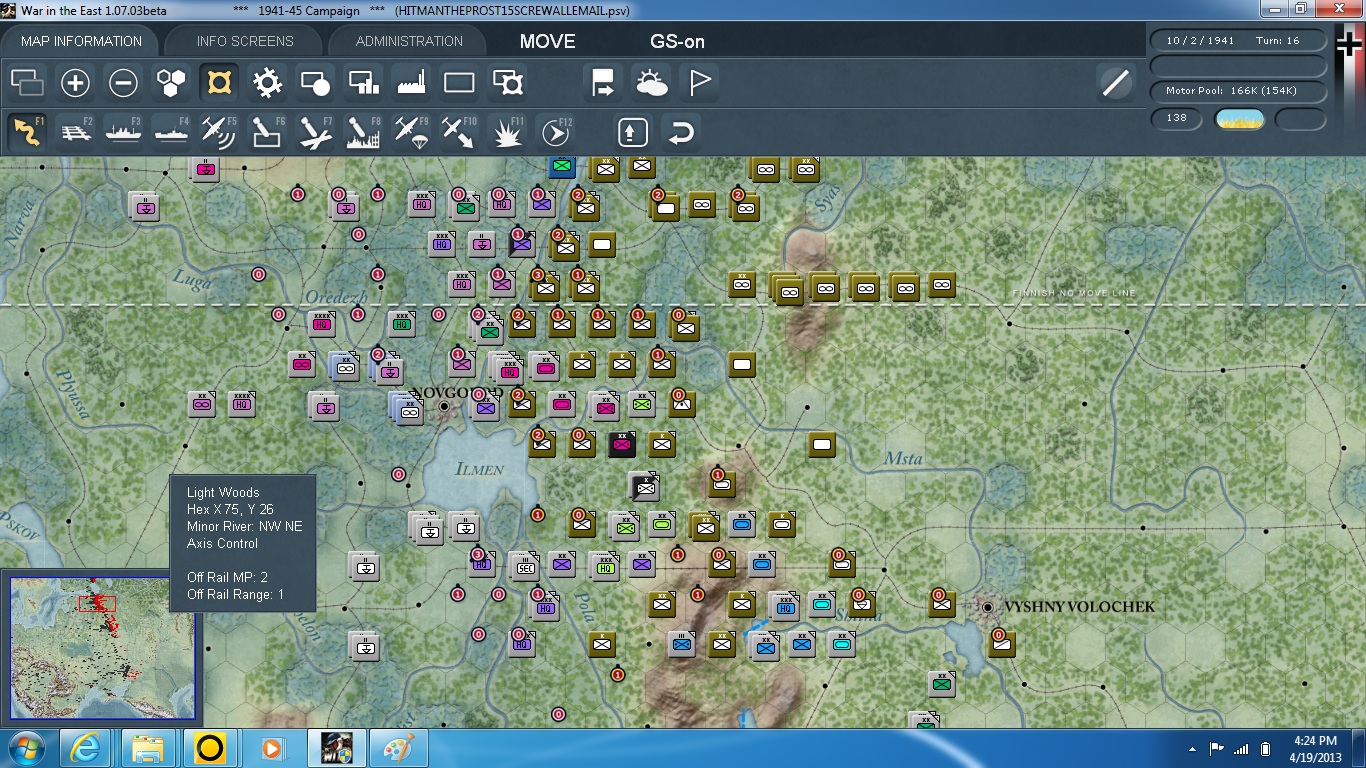The height and width of the screenshot is (768, 1366).
Task: Select the F8 bomb city mode icon
Action: pos(363,132)
